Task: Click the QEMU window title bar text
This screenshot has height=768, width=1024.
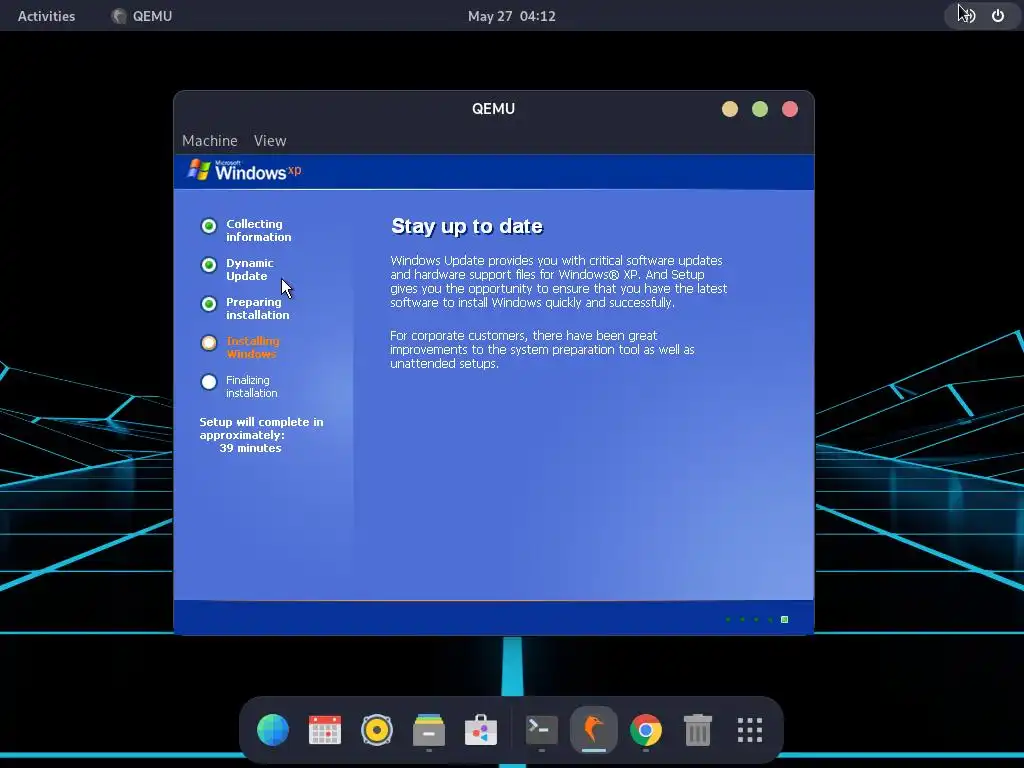Action: click(x=493, y=109)
